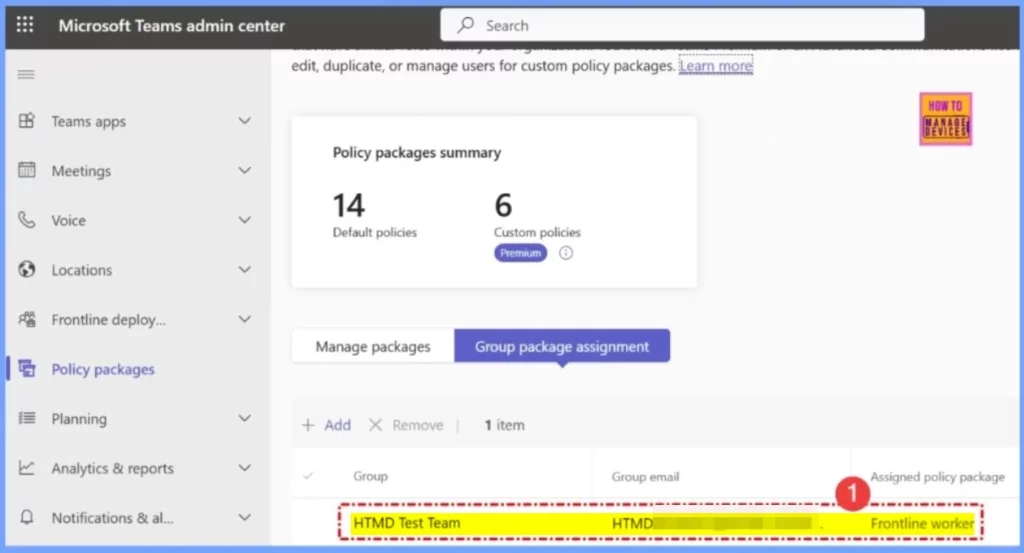Click the Premium badge
This screenshot has height=553, width=1024.
click(520, 253)
